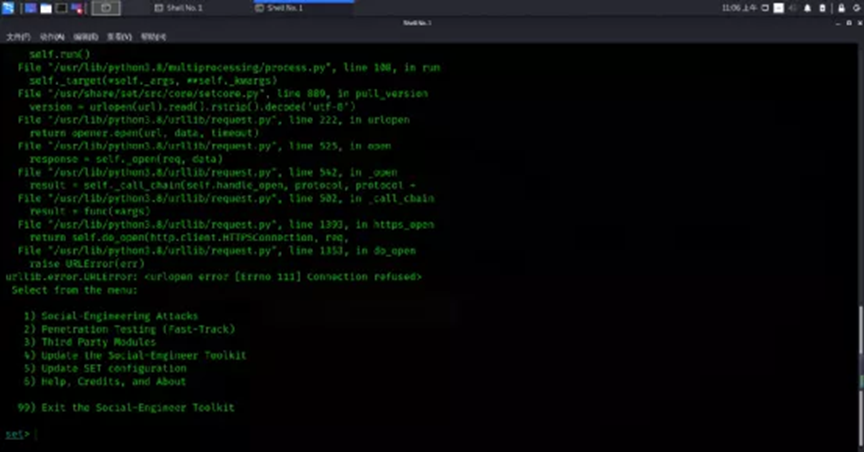Select the workspace switcher box in panel
The image size is (864, 452).
(106, 8)
